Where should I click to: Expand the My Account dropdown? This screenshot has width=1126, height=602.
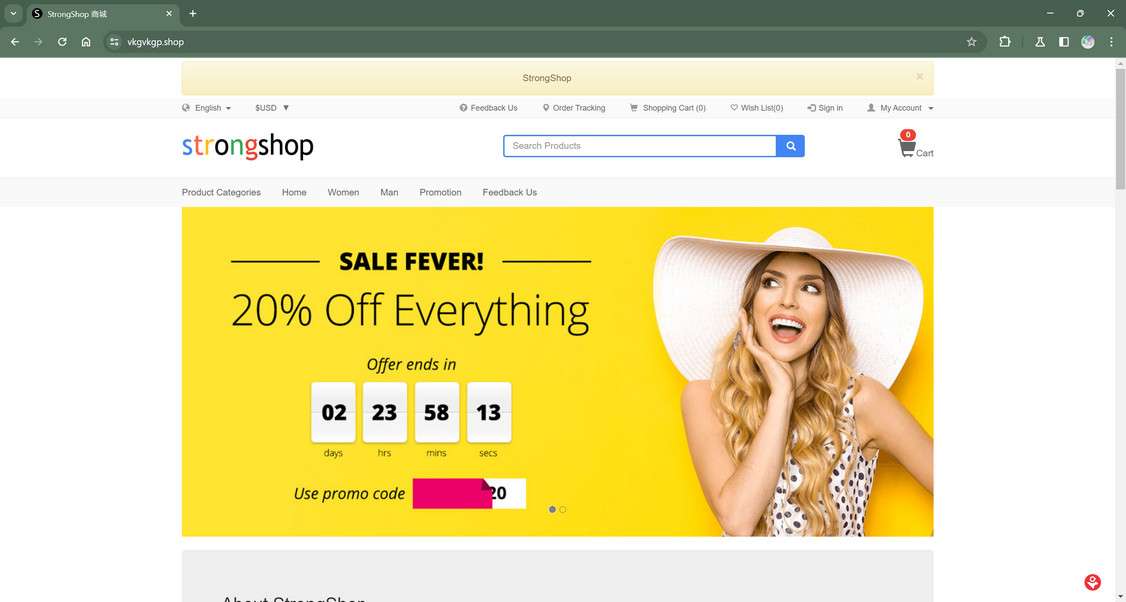[900, 108]
